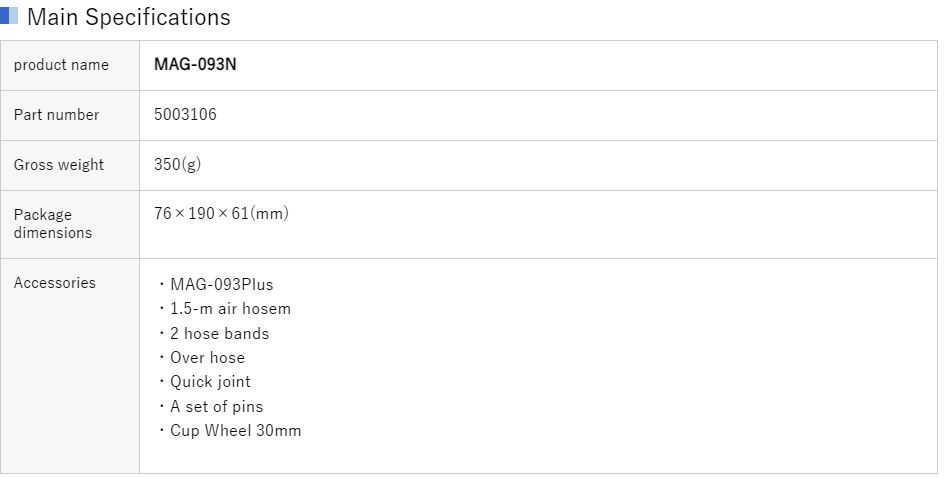Click the blue square heading icon

[x=9, y=16]
